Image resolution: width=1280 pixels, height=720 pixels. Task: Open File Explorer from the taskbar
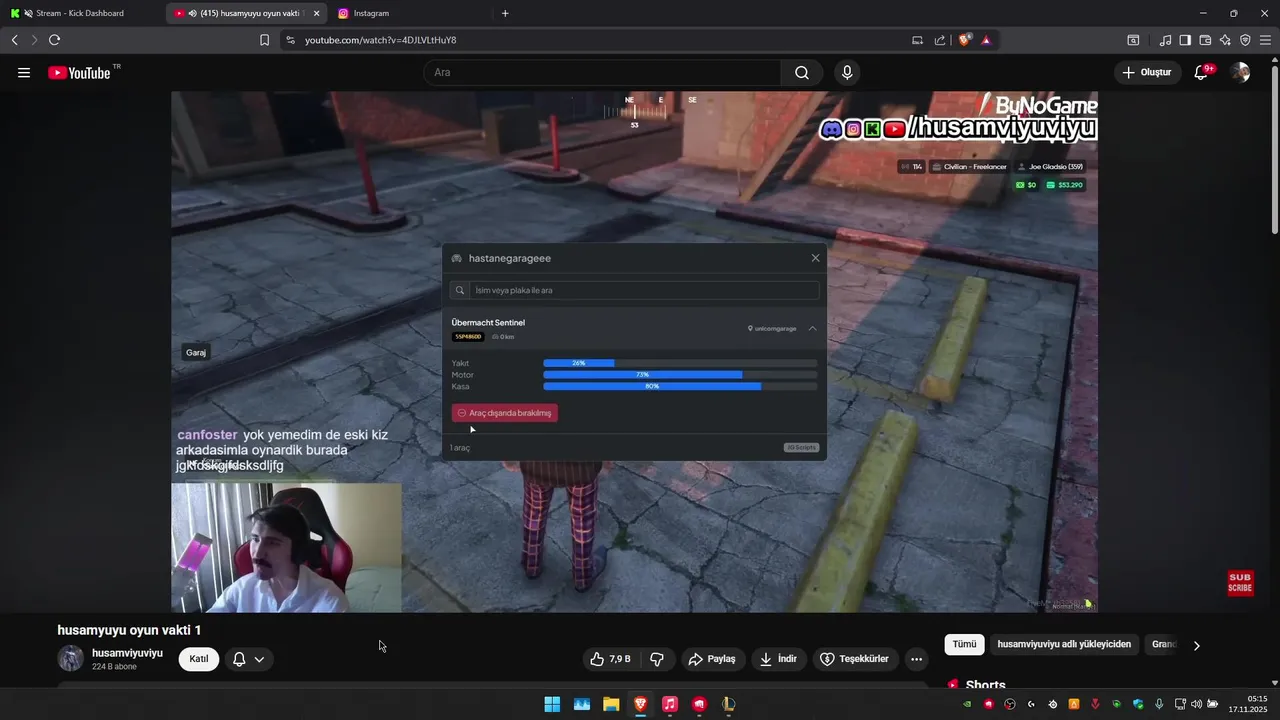click(x=611, y=705)
